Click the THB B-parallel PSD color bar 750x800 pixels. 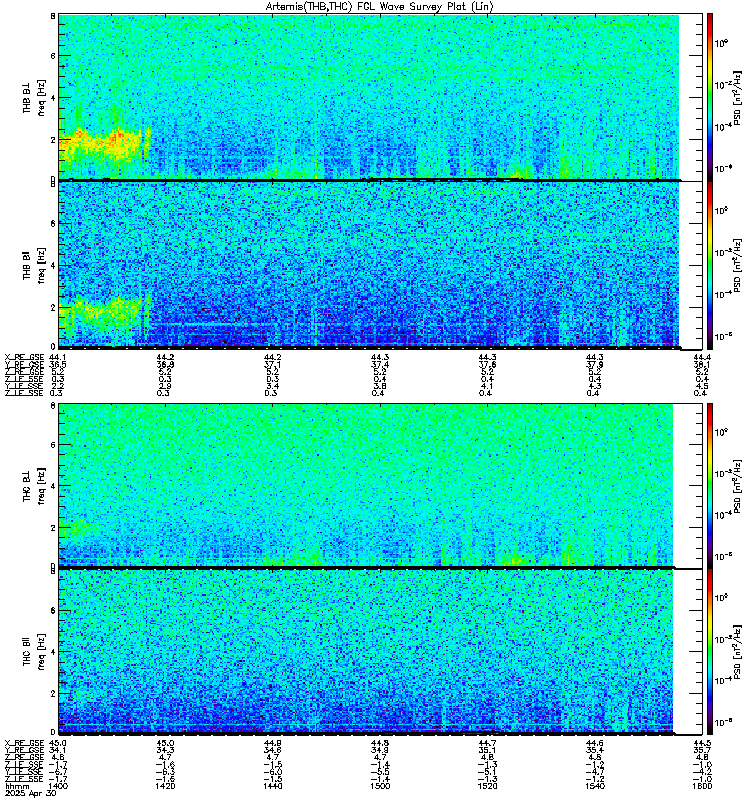710,265
